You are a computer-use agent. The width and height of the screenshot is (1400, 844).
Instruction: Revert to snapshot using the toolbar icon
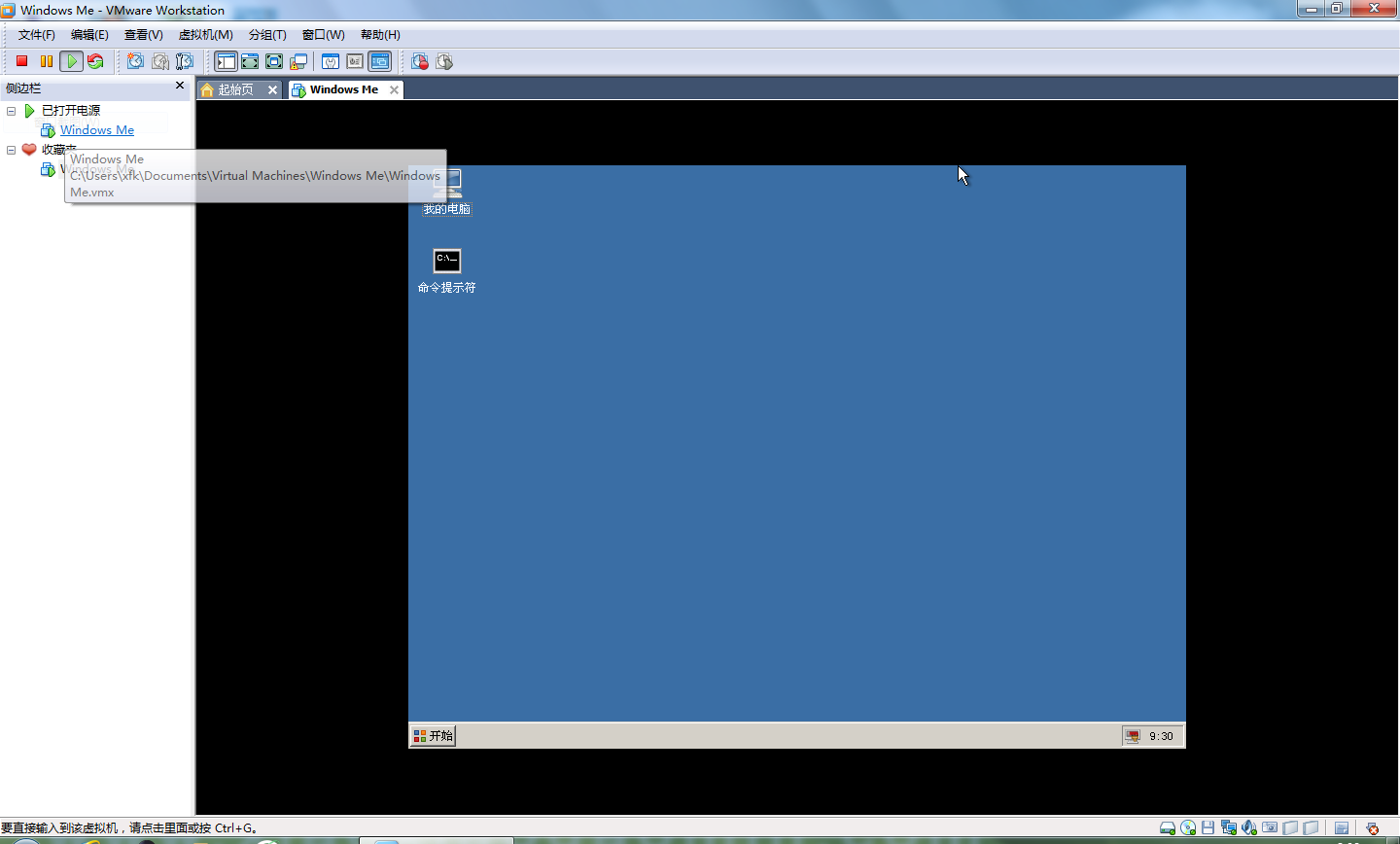[x=159, y=61]
